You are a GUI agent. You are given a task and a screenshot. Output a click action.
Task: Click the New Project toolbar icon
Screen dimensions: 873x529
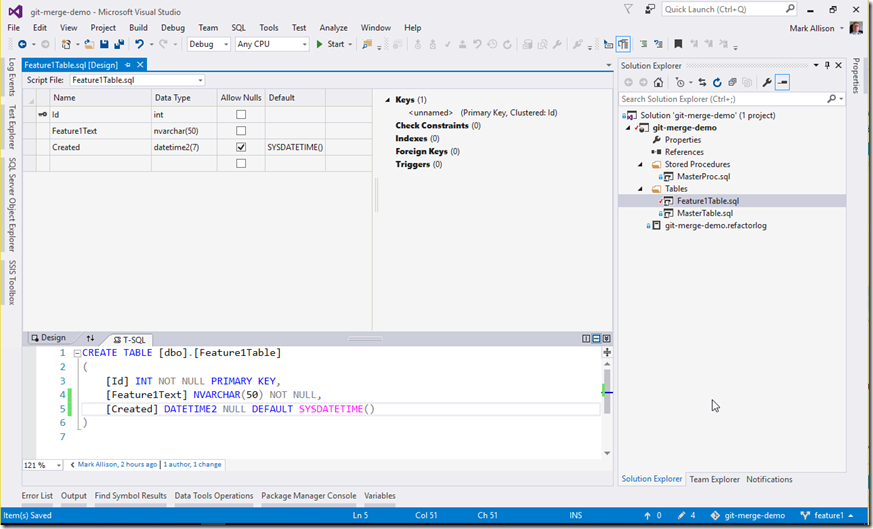[66, 44]
